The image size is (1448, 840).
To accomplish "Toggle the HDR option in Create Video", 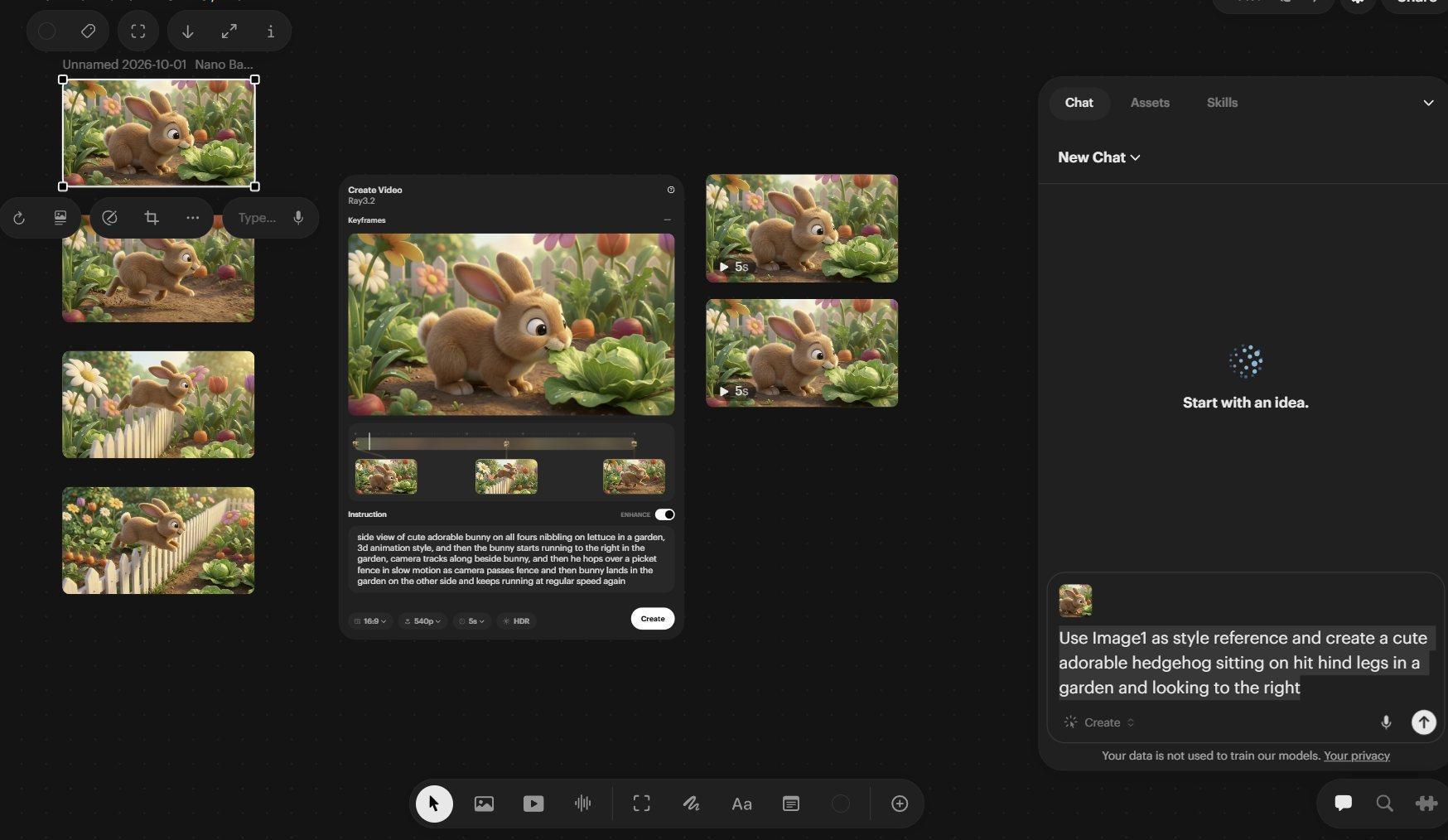I will coord(516,621).
